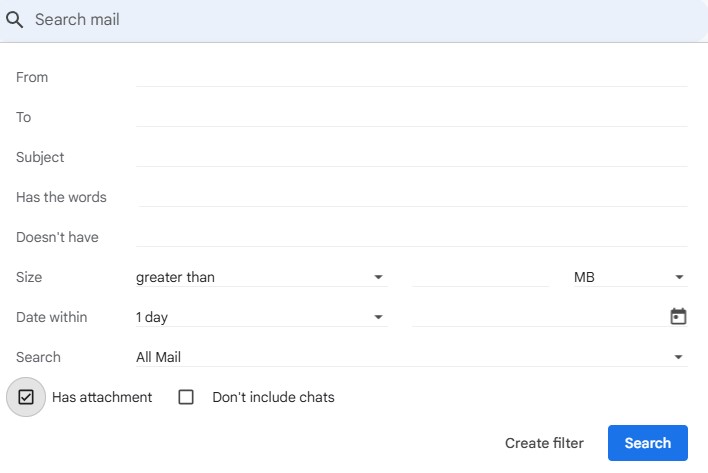Click the 'Don't include chats' label text

tap(273, 397)
